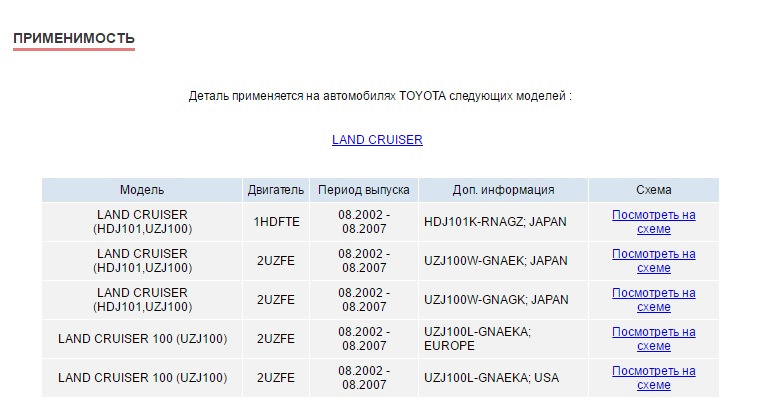This screenshot has width=760, height=420.
Task: View scheme for UZJ100L-GNAEKA USA row
Action: [653, 378]
